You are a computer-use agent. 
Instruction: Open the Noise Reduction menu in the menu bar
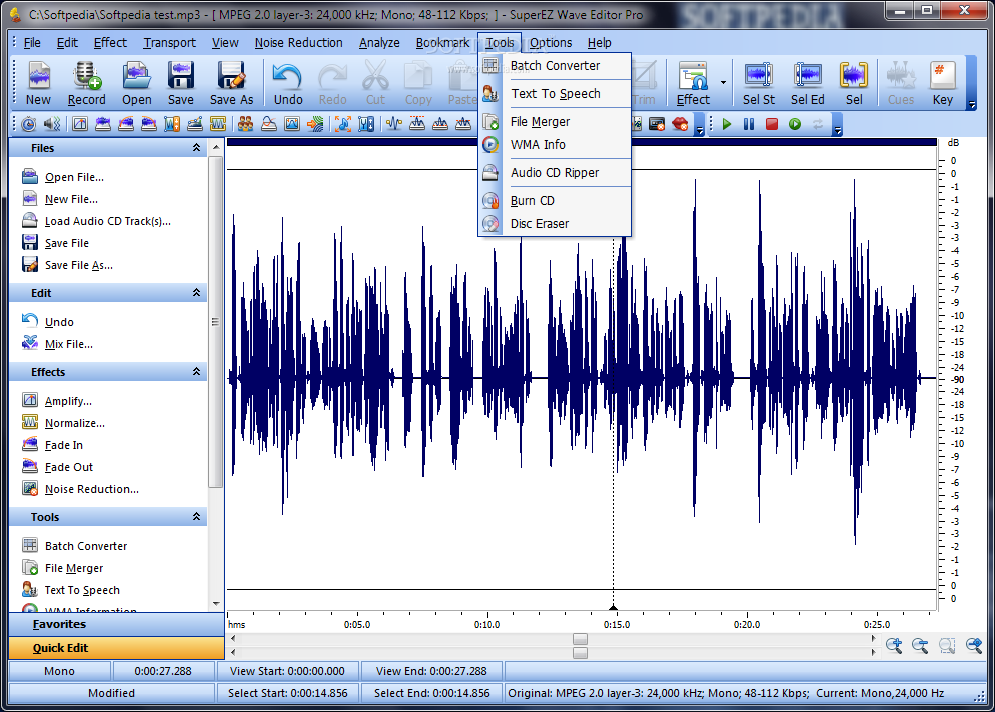point(298,43)
